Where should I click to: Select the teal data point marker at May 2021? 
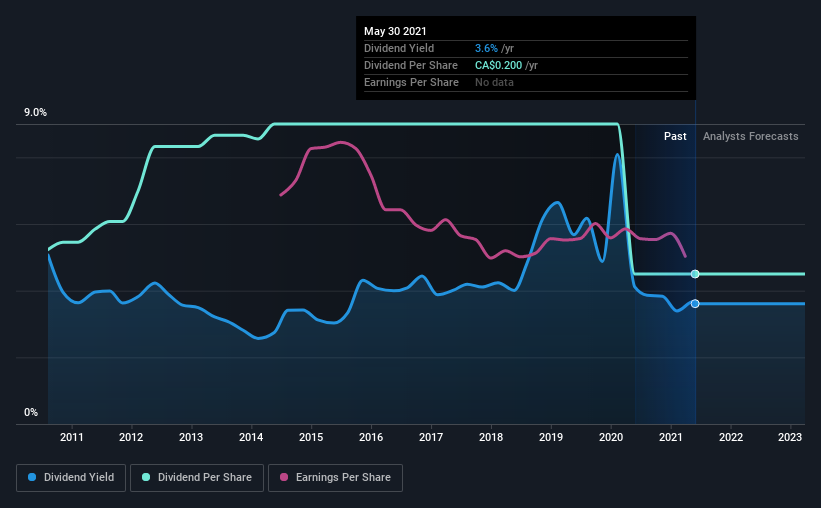tap(695, 274)
